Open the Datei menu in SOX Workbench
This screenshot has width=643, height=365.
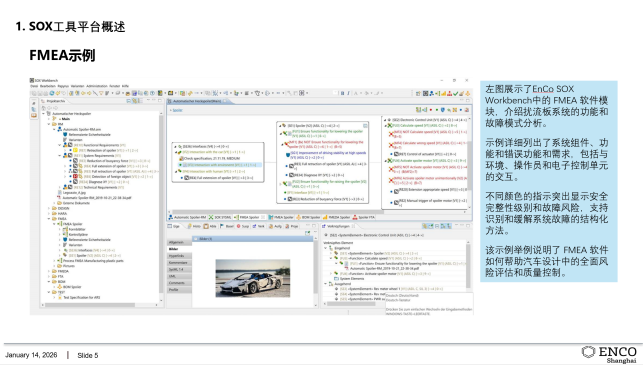(34, 86)
